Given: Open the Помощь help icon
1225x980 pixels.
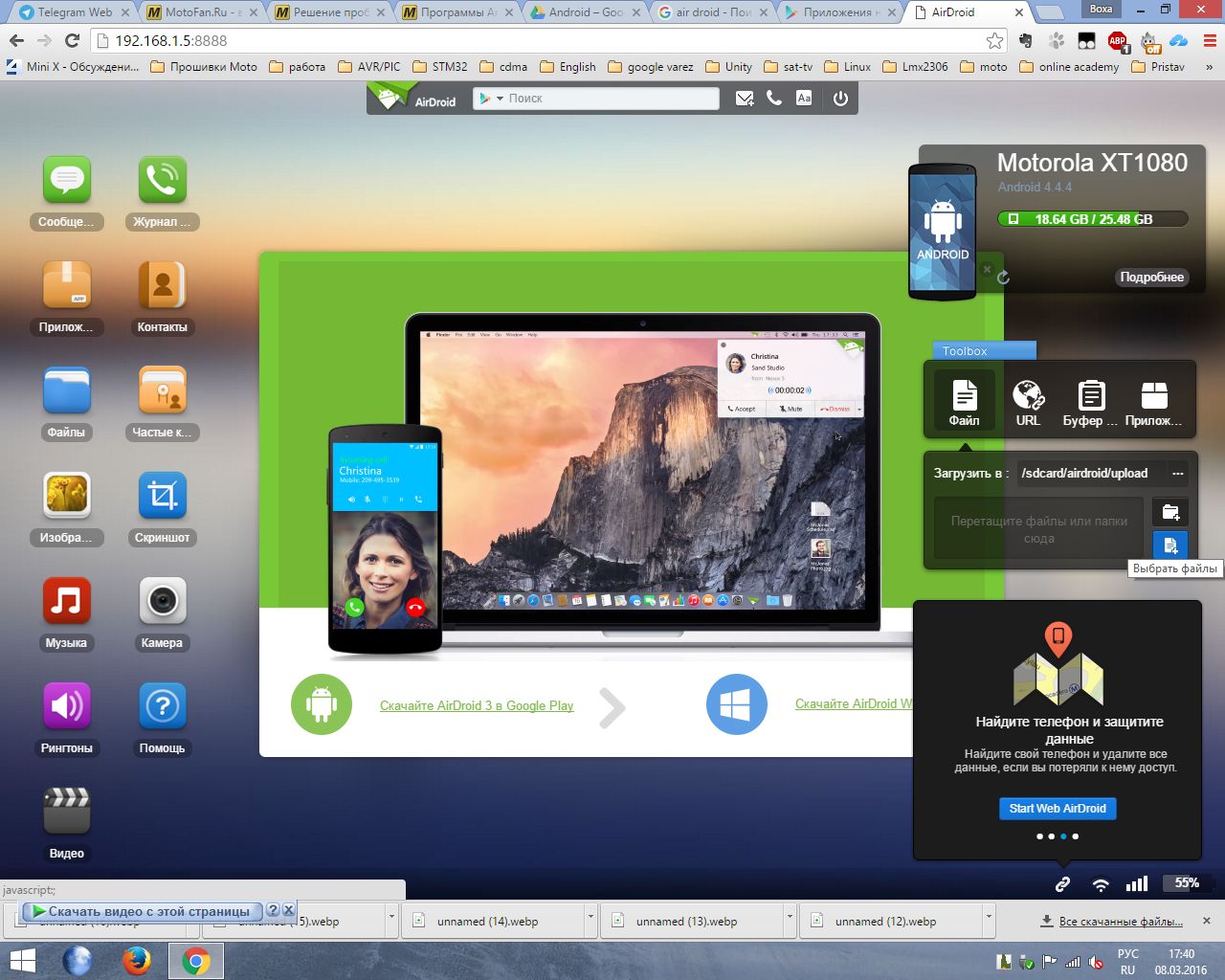Looking at the screenshot, I should [162, 707].
